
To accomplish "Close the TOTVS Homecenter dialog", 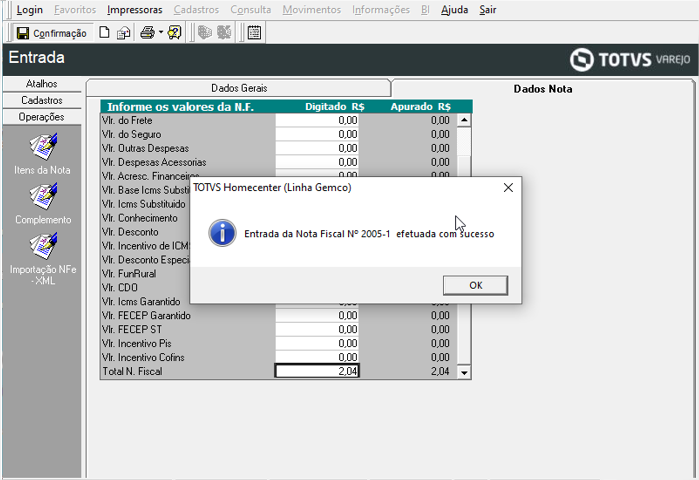I will click(508, 188).
